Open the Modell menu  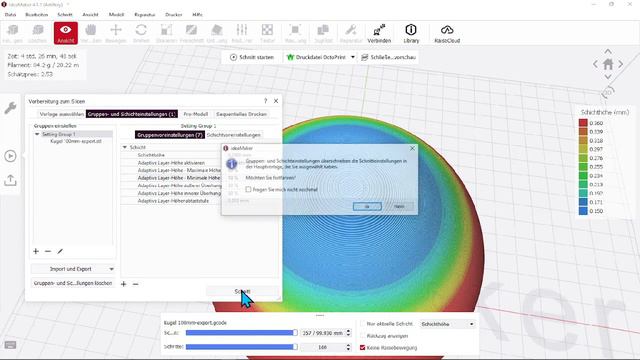(x=116, y=15)
